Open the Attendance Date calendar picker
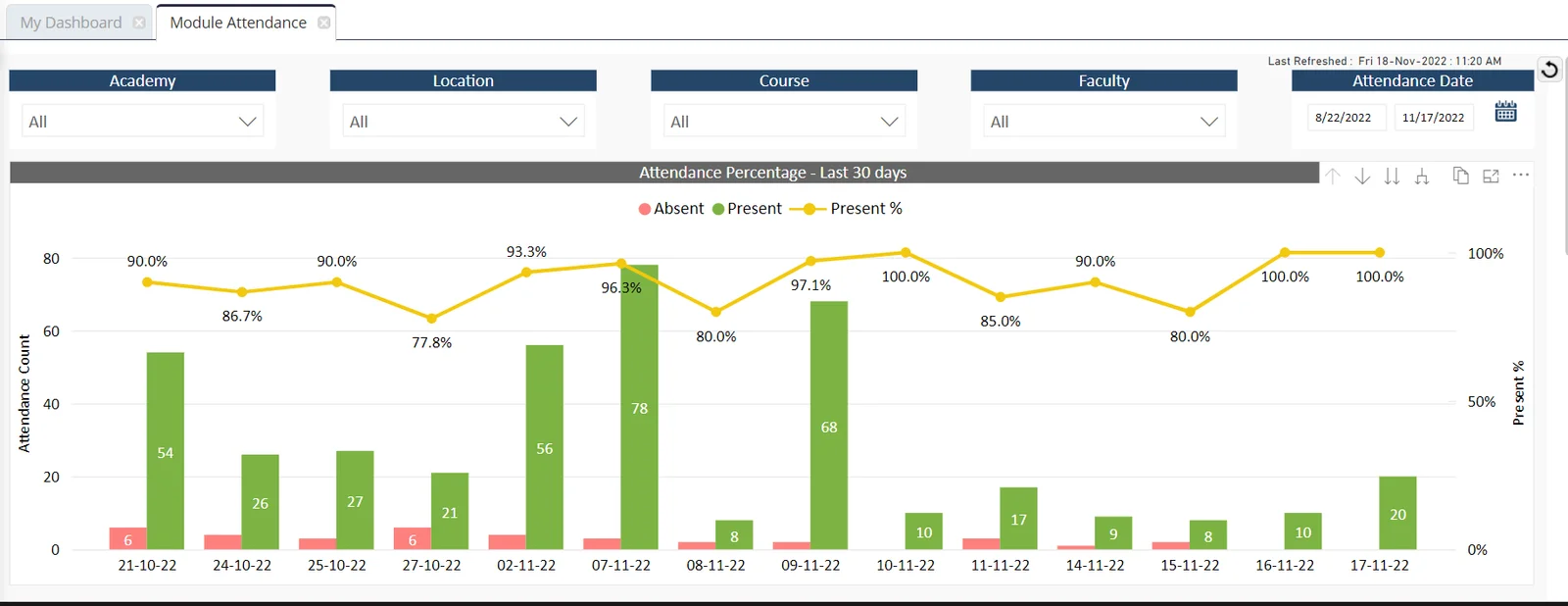Viewport: 1568px width, 606px height. [x=1505, y=112]
